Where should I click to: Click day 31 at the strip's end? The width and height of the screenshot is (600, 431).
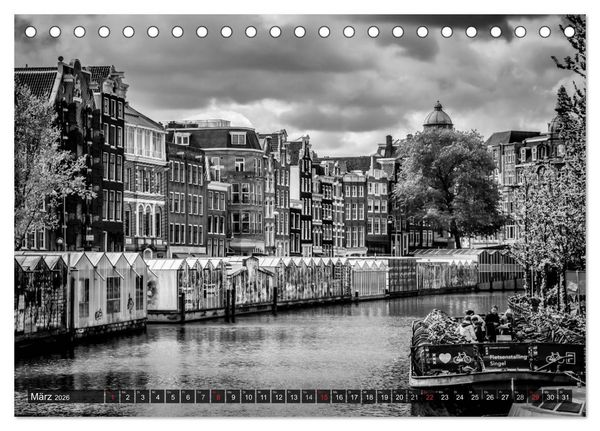[x=566, y=397]
